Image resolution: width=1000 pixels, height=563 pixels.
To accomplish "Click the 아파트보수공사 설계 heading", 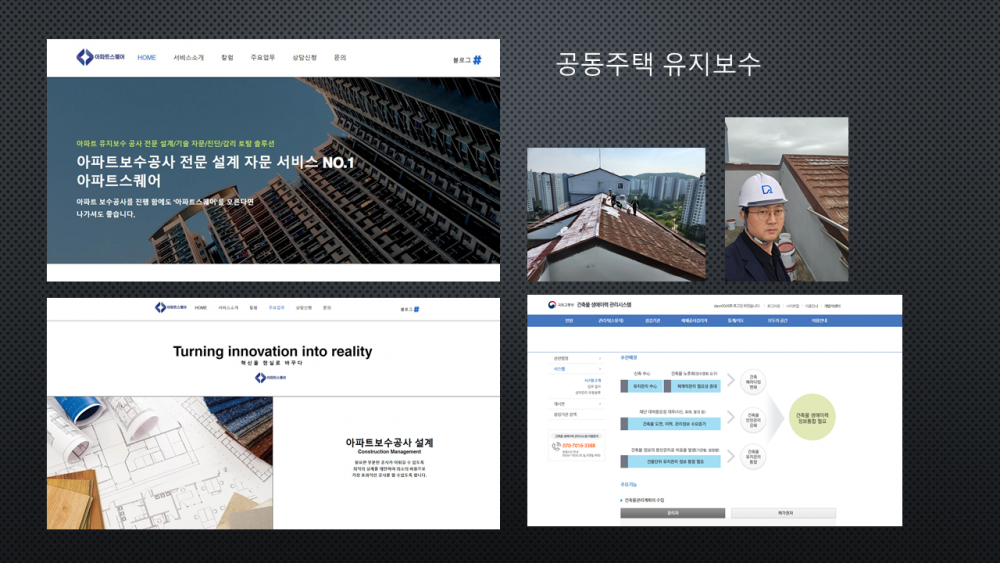I will coord(389,442).
